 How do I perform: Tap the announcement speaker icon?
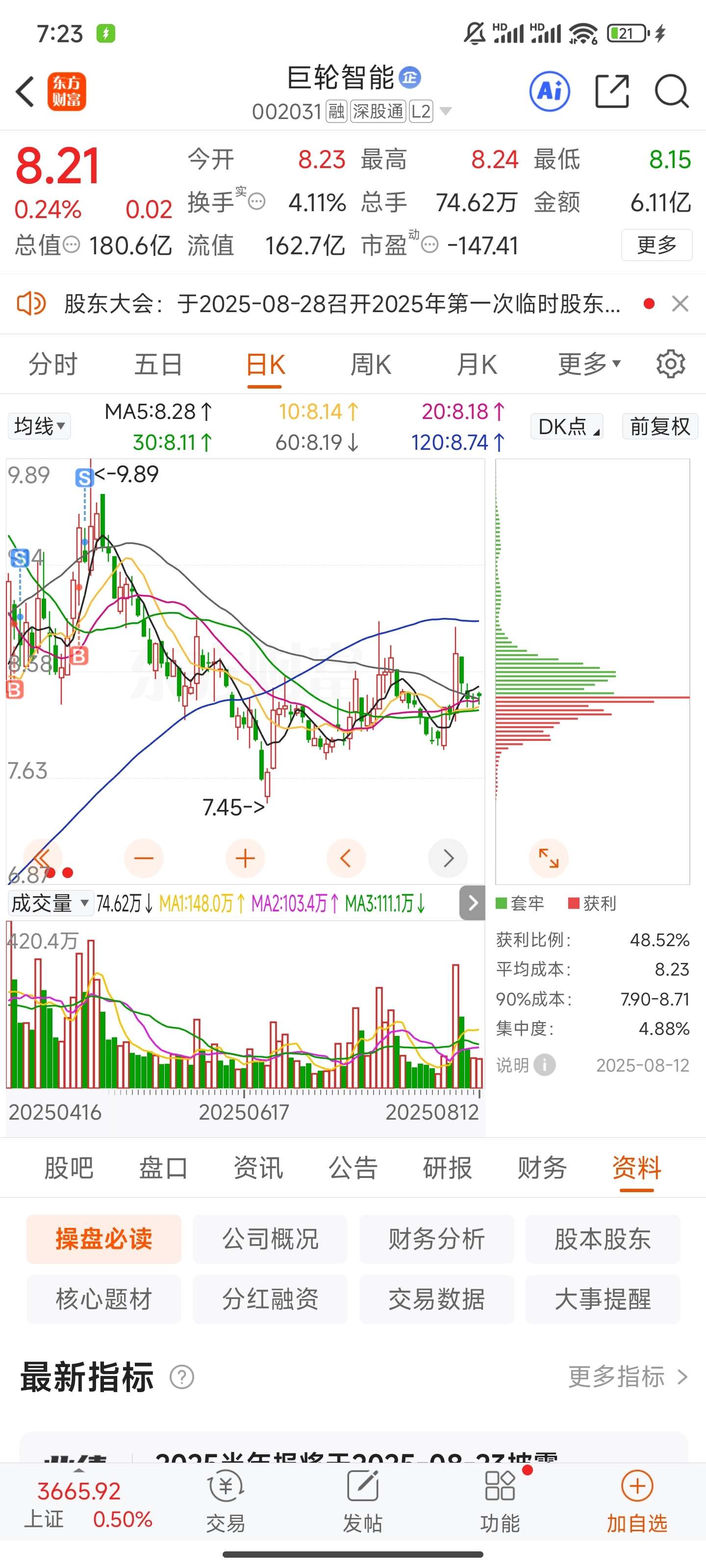pyautogui.click(x=31, y=303)
